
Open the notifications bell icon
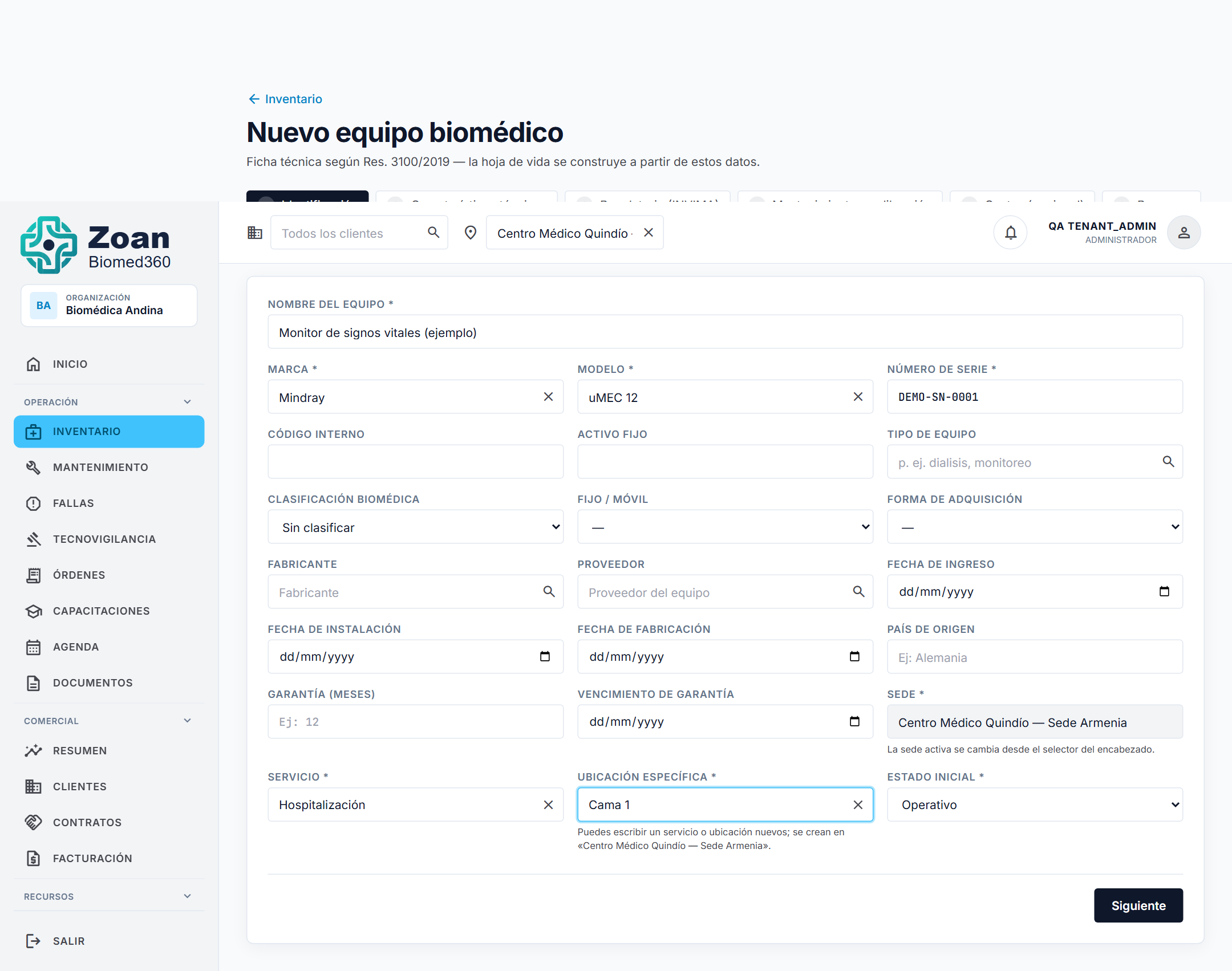1010,233
